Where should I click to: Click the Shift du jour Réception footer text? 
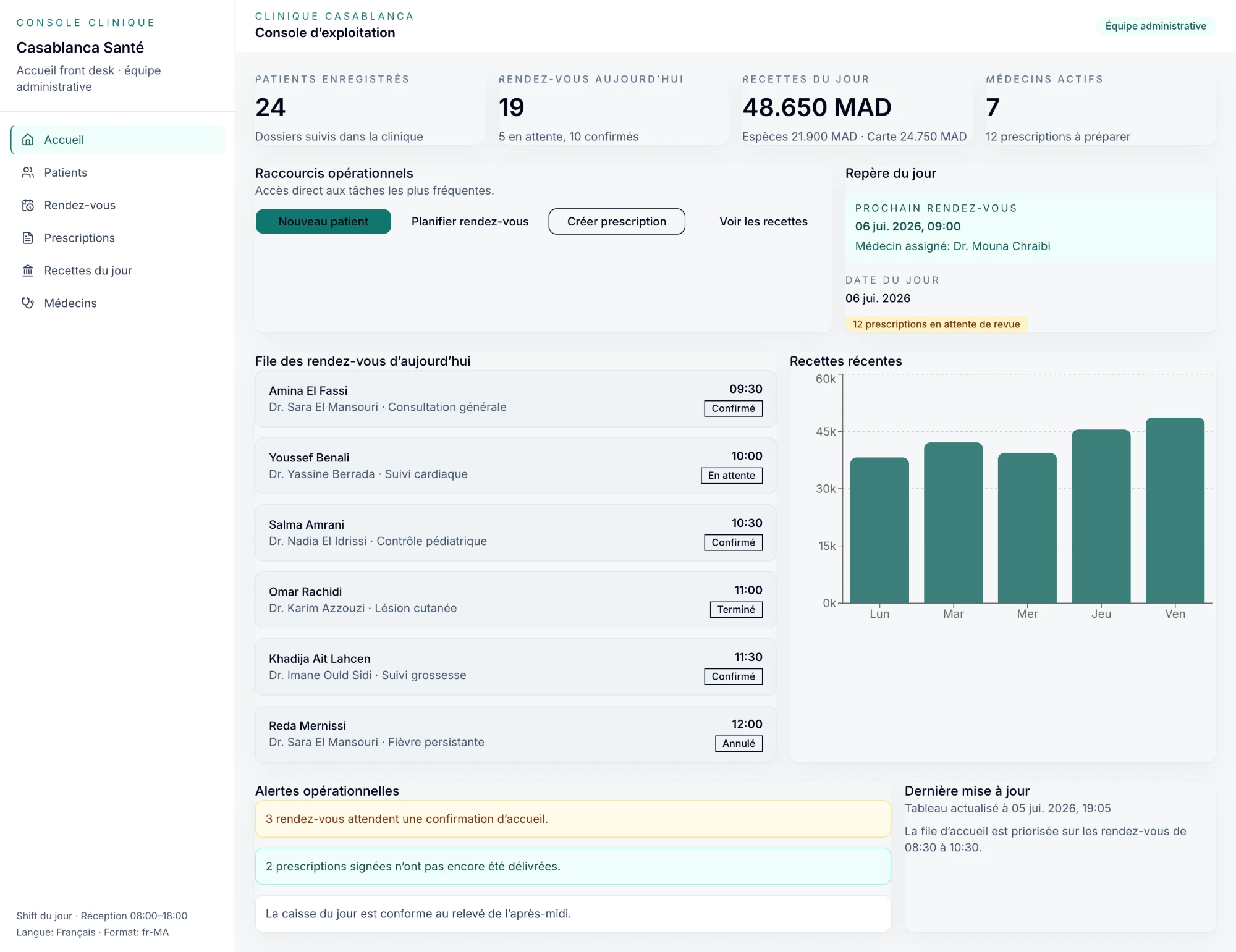[x=102, y=916]
